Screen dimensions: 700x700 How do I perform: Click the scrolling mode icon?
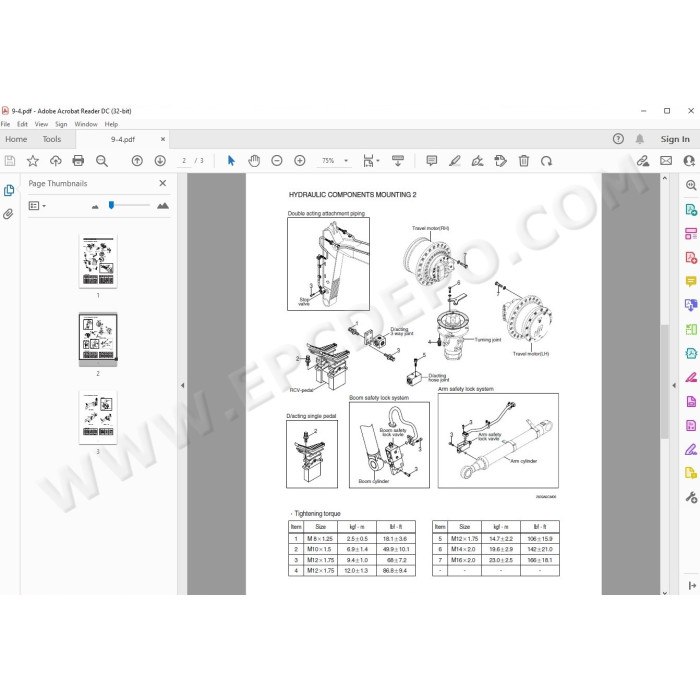(397, 161)
